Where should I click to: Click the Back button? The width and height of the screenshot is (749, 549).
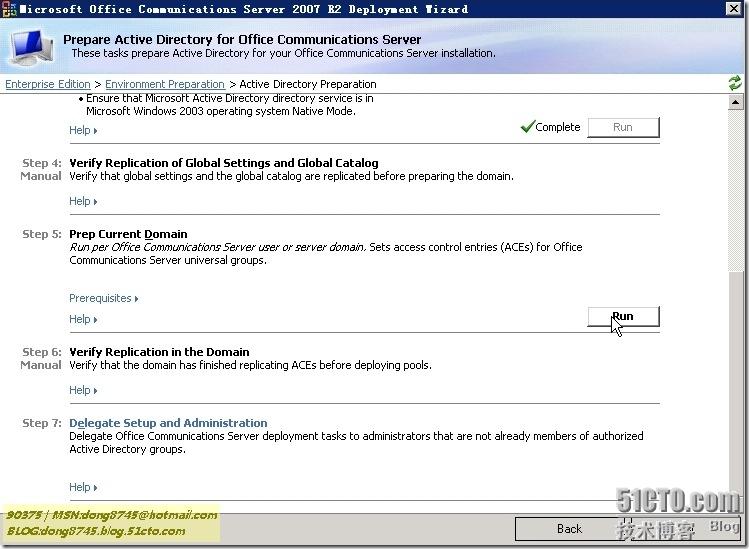pos(569,529)
